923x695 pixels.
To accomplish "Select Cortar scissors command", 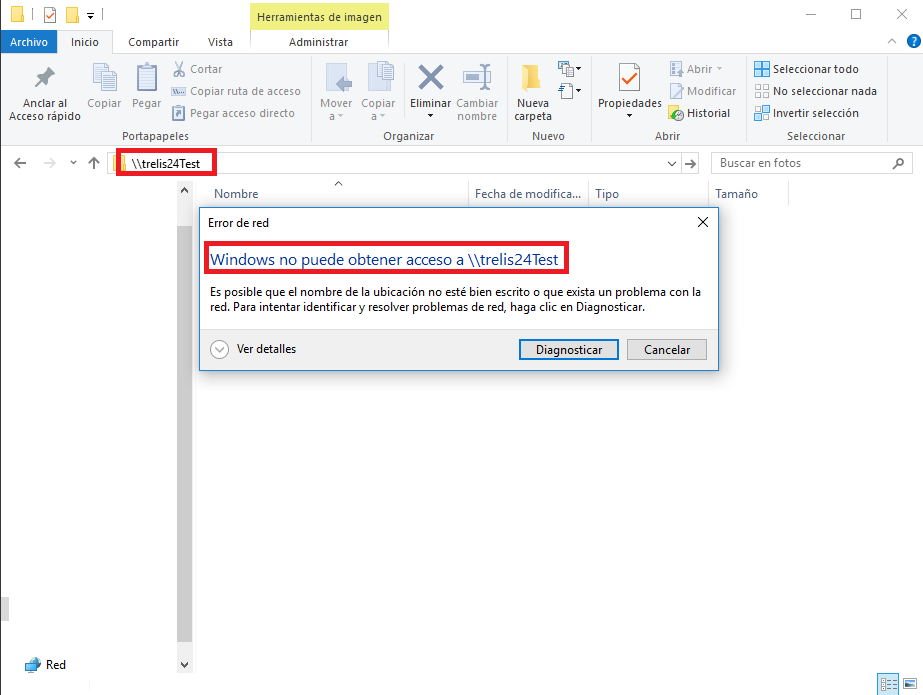I will tap(197, 69).
